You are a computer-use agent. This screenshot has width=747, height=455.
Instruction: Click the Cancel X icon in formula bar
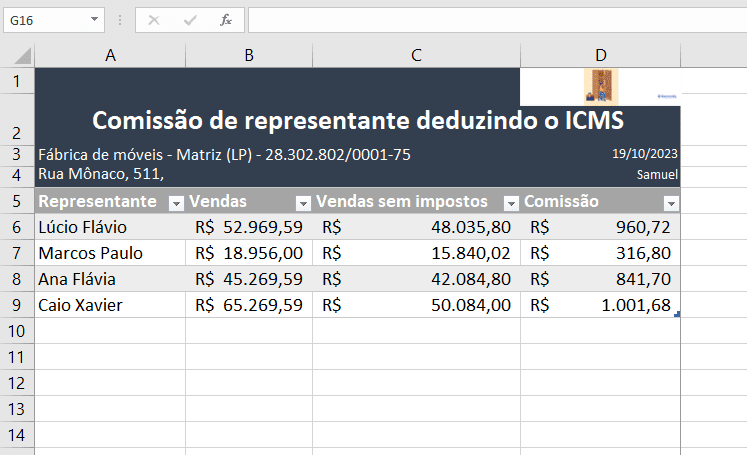pos(154,20)
